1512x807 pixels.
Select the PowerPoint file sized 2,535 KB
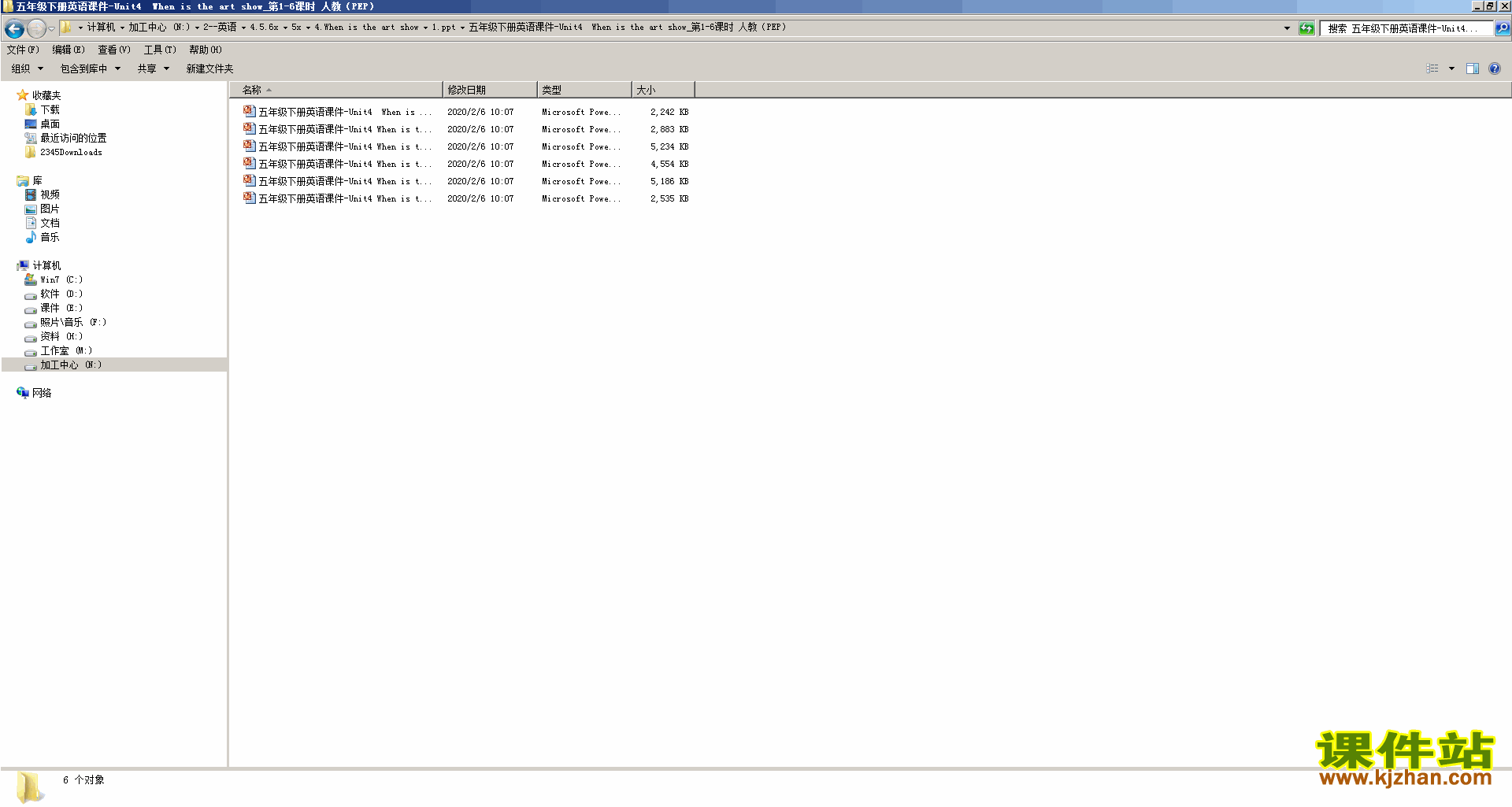tap(465, 198)
